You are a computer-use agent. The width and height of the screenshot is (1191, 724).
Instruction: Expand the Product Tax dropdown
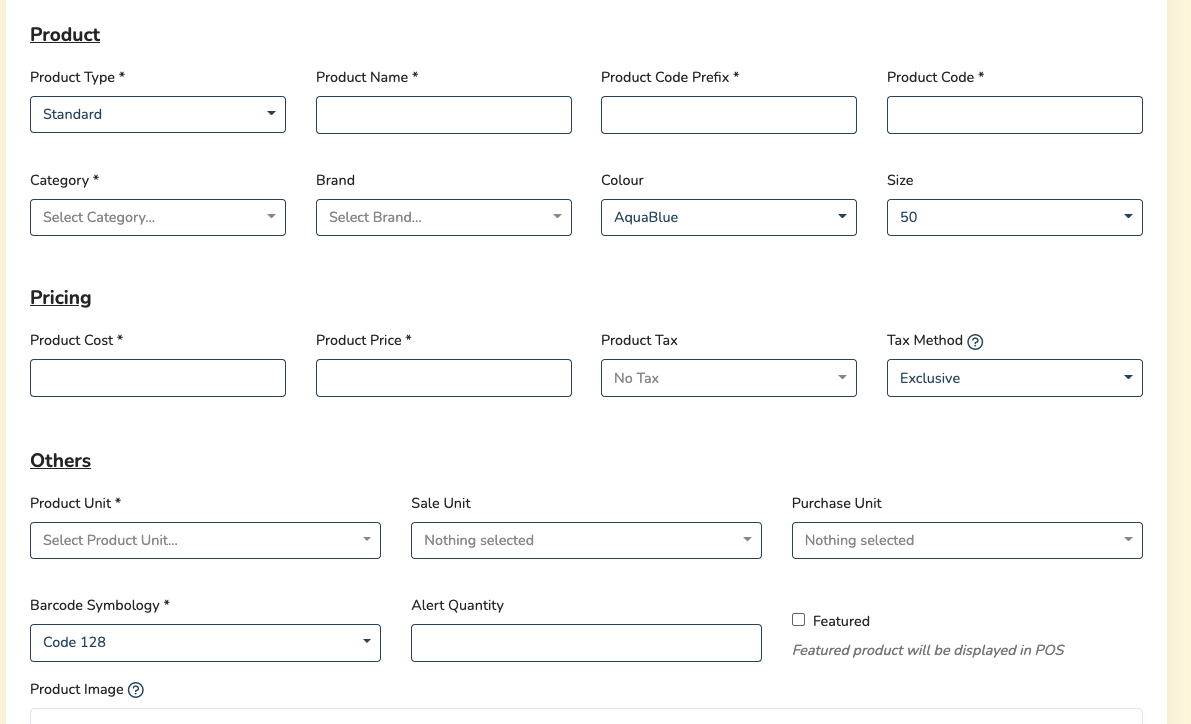coord(728,378)
